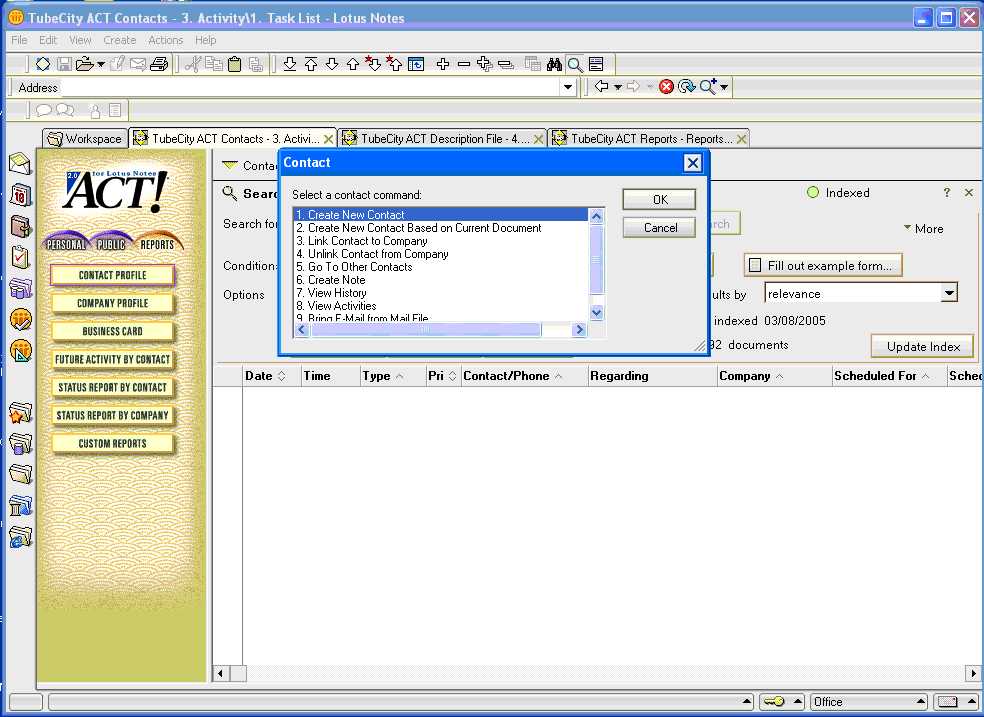Screen dimensions: 984x717
Task: Open the Replication bookmark icon
Action: click(x=20, y=289)
